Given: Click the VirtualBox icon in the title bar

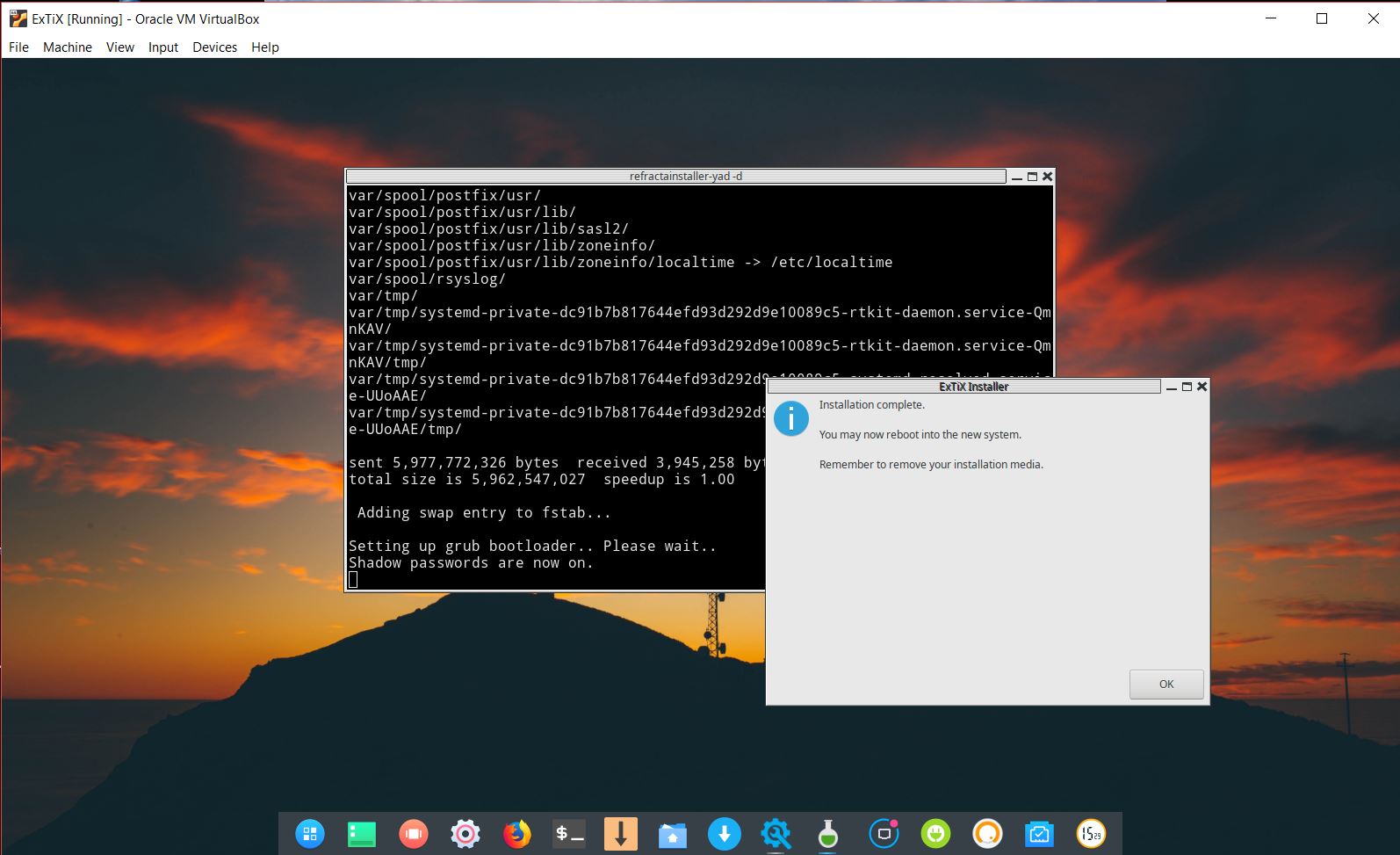Looking at the screenshot, I should pos(18,18).
